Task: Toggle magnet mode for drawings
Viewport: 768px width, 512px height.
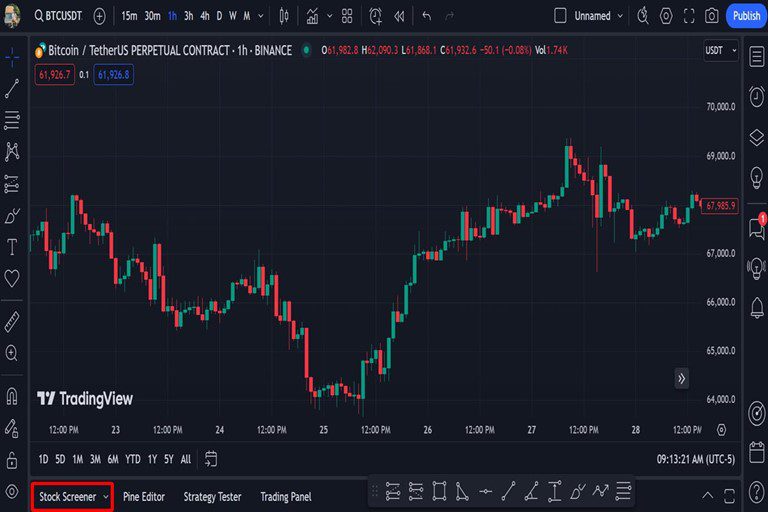Action: click(x=12, y=396)
